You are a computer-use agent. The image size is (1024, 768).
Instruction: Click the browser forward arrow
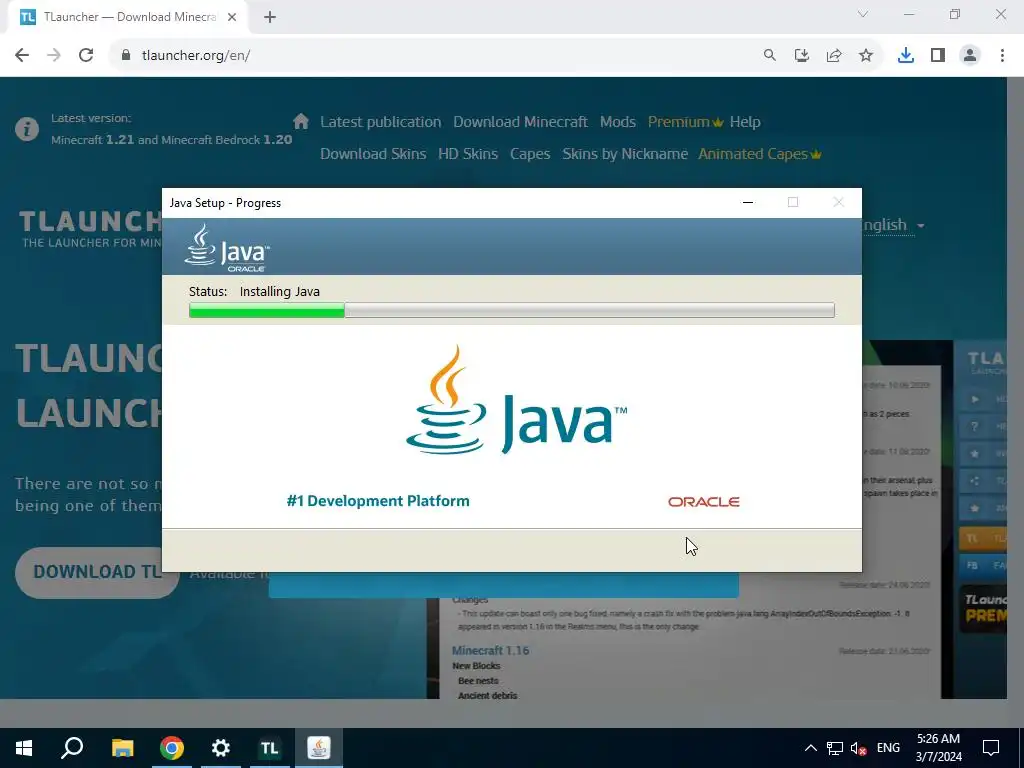click(54, 56)
